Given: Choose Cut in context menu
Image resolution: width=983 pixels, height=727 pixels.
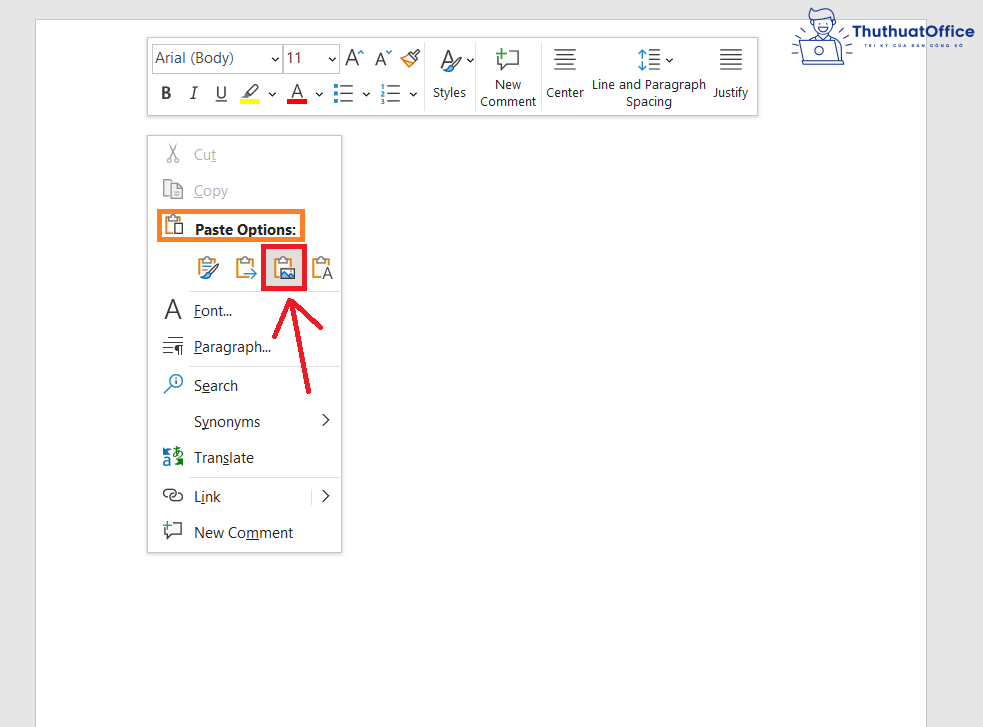Looking at the screenshot, I should (244, 154).
